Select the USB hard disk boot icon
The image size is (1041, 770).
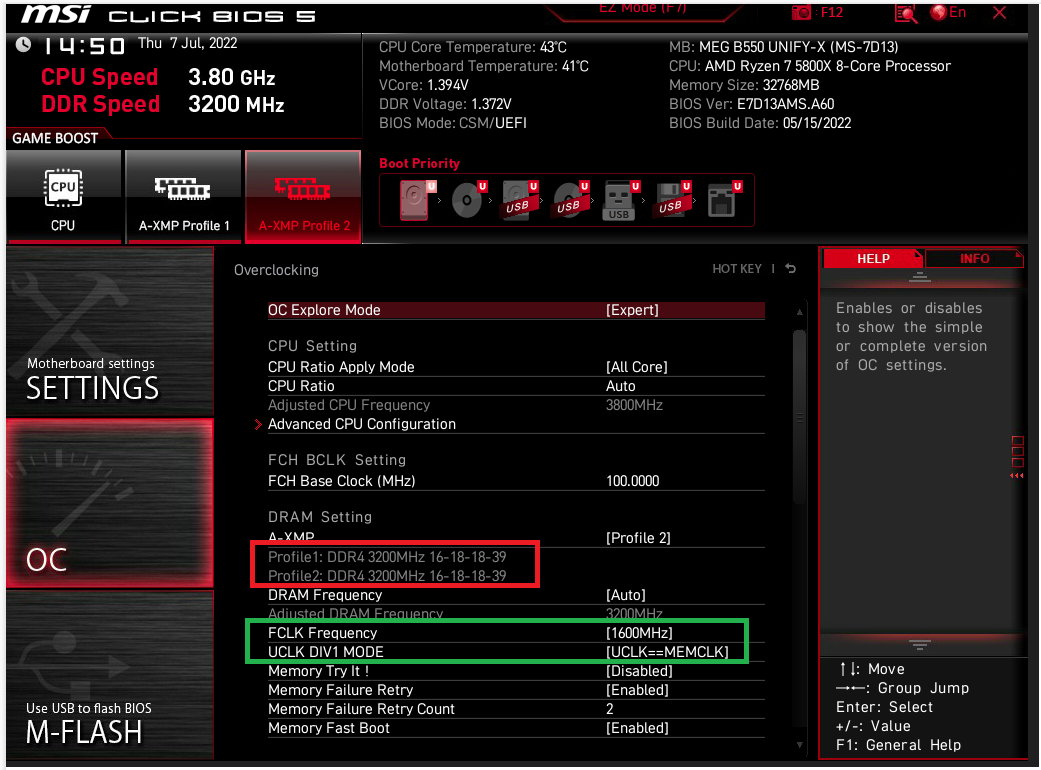[x=519, y=200]
